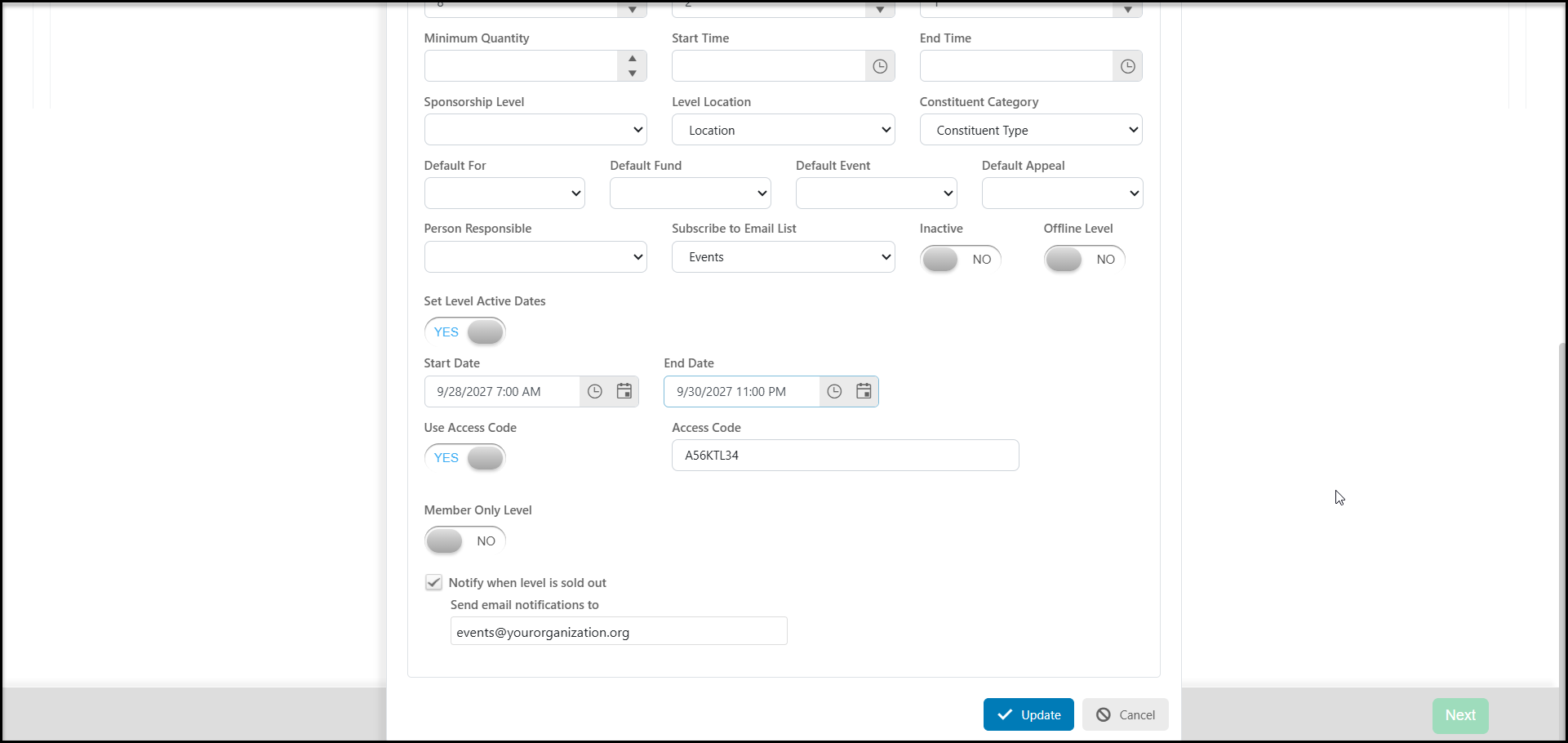Open the Start Time clock picker
The image size is (1568, 743).
tap(880, 66)
